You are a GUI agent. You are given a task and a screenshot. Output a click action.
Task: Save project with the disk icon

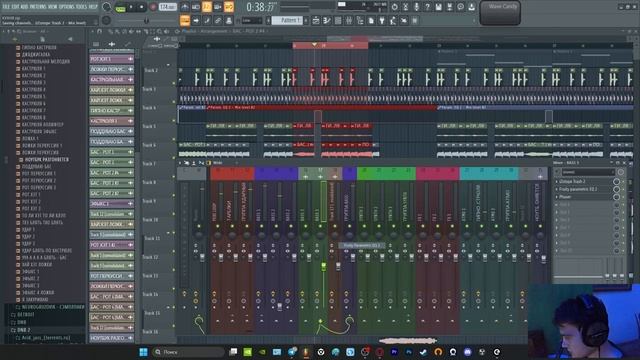coord(438,7)
